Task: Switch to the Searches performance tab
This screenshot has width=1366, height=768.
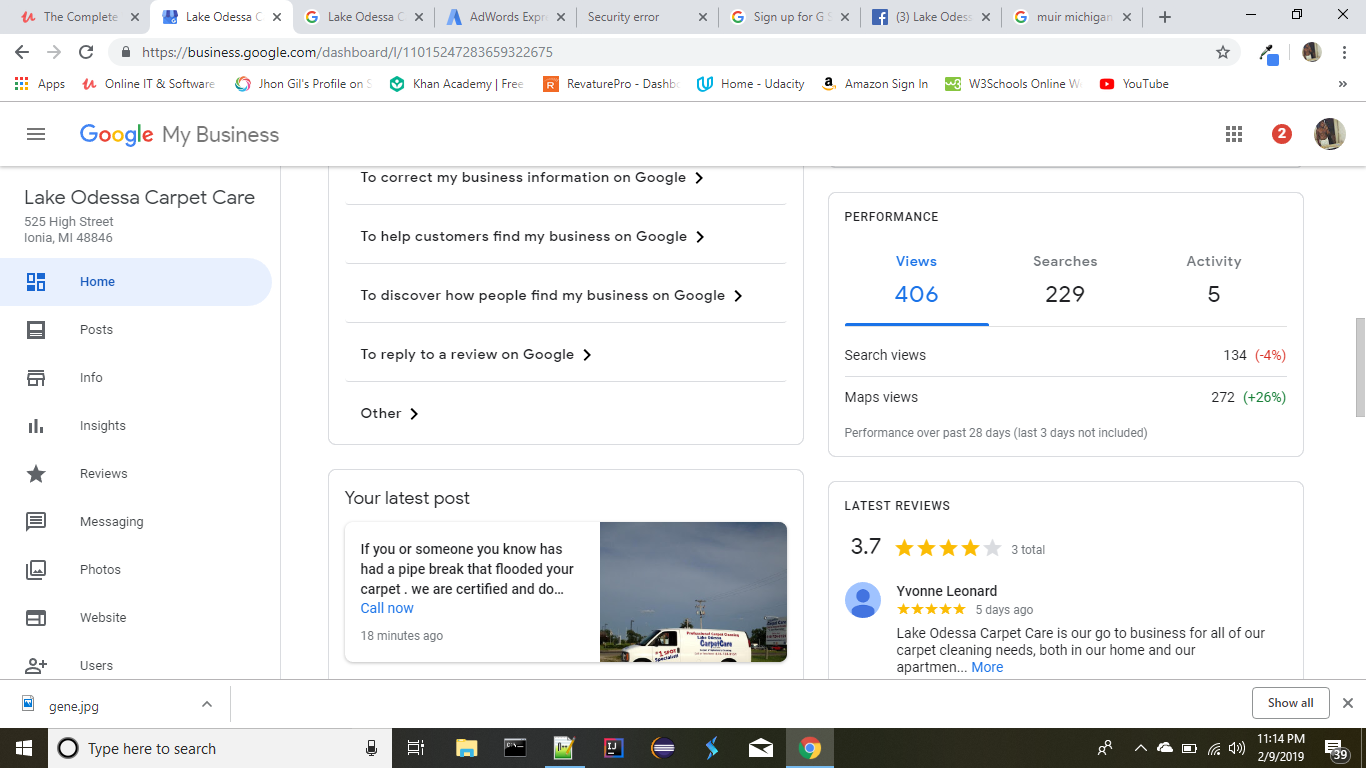Action: 1064,279
